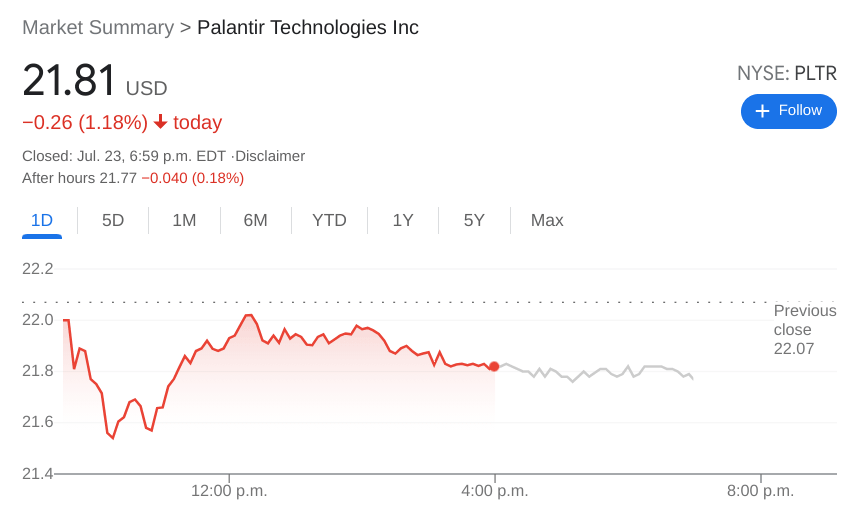Click the 12:00 p.m. axis label

tap(229, 491)
